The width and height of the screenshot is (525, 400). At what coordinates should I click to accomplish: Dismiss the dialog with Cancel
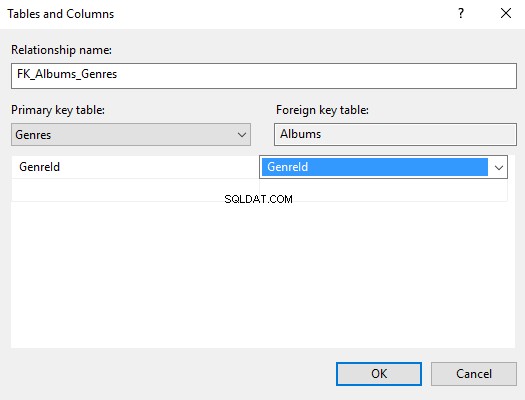click(473, 374)
